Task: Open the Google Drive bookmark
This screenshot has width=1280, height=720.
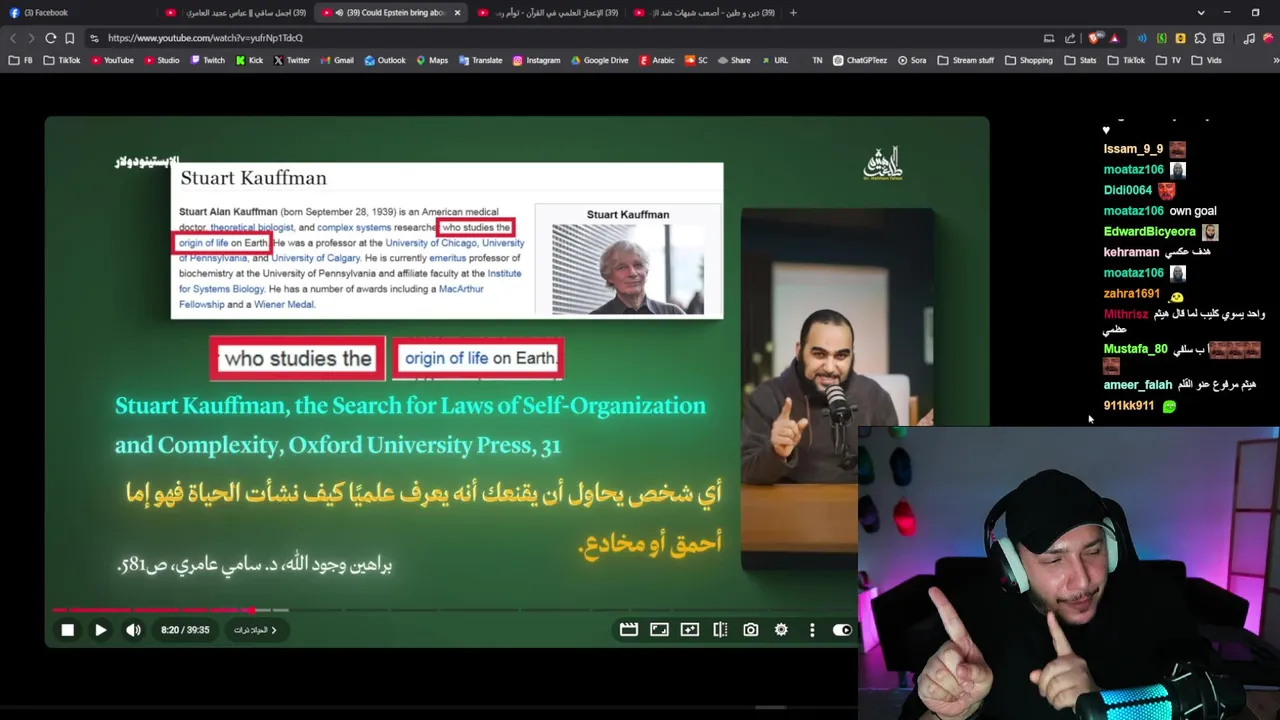Action: (599, 60)
